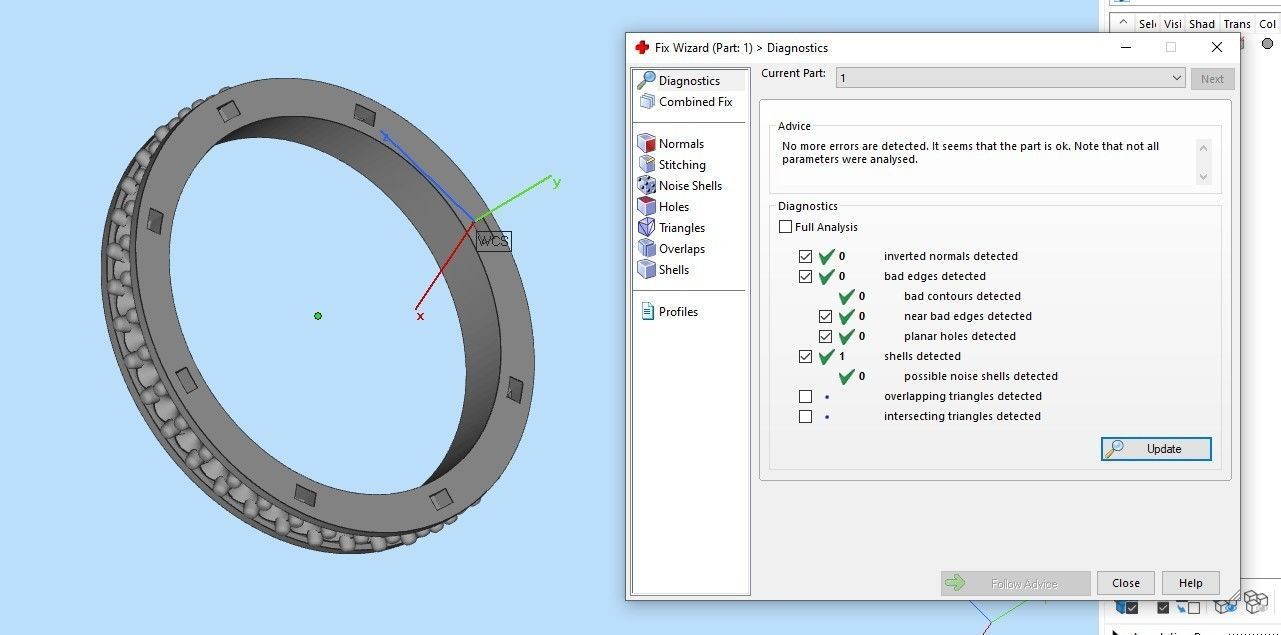Image resolution: width=1281 pixels, height=635 pixels.
Task: Open Help from the Fix Wizard
Action: pos(1190,583)
